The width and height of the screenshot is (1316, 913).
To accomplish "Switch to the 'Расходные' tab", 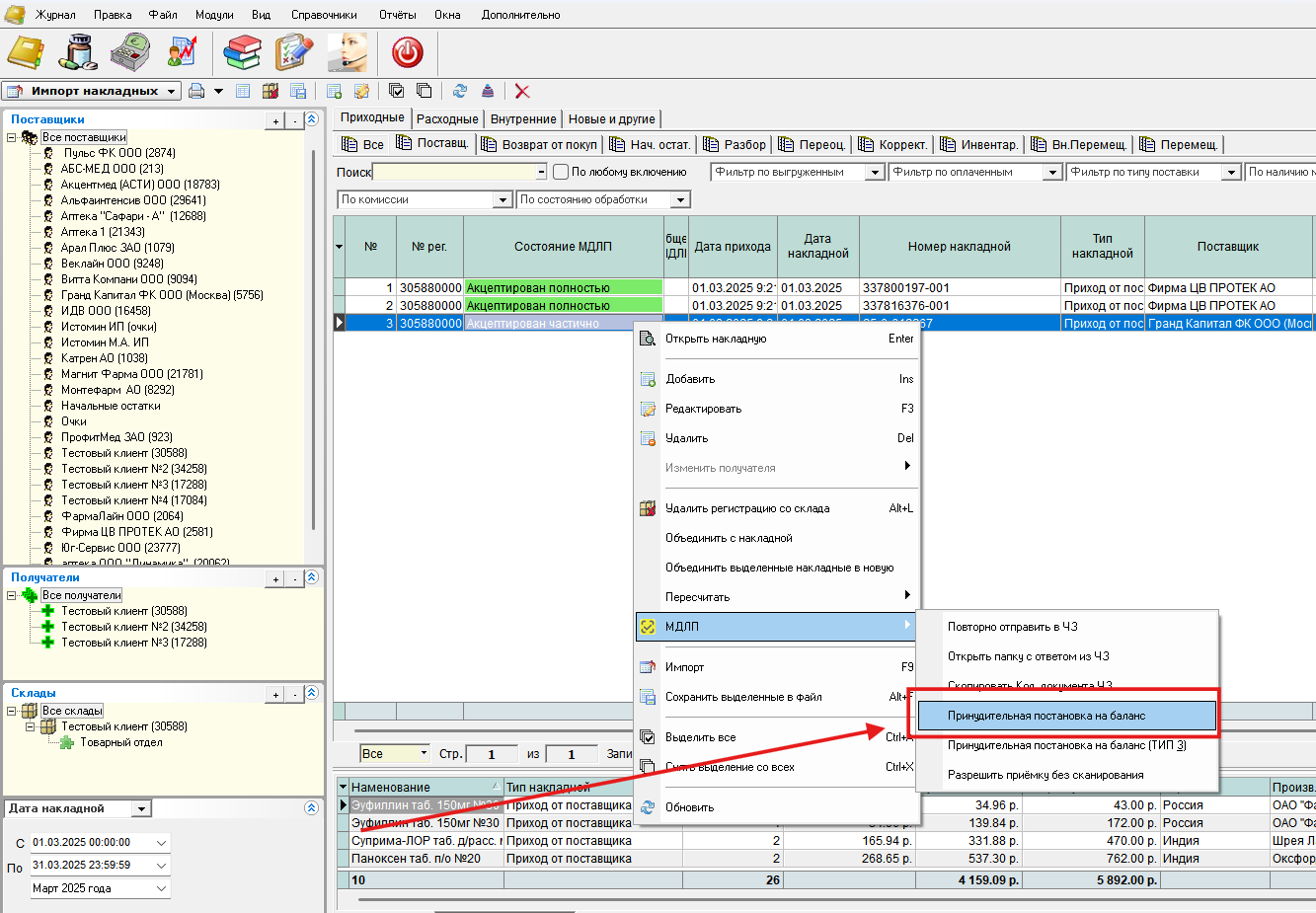I will pyautogui.click(x=446, y=118).
